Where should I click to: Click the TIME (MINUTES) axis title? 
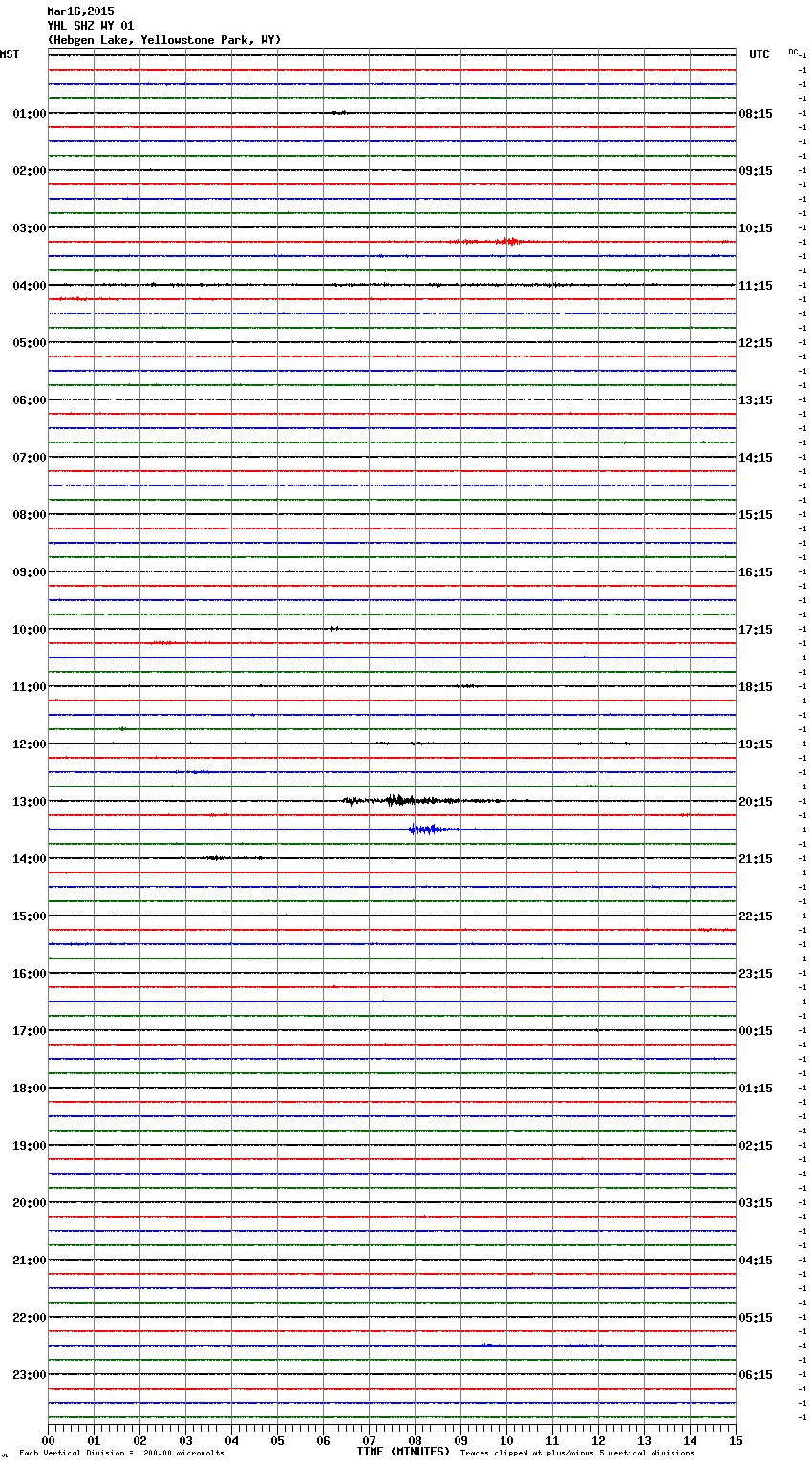point(403,1452)
